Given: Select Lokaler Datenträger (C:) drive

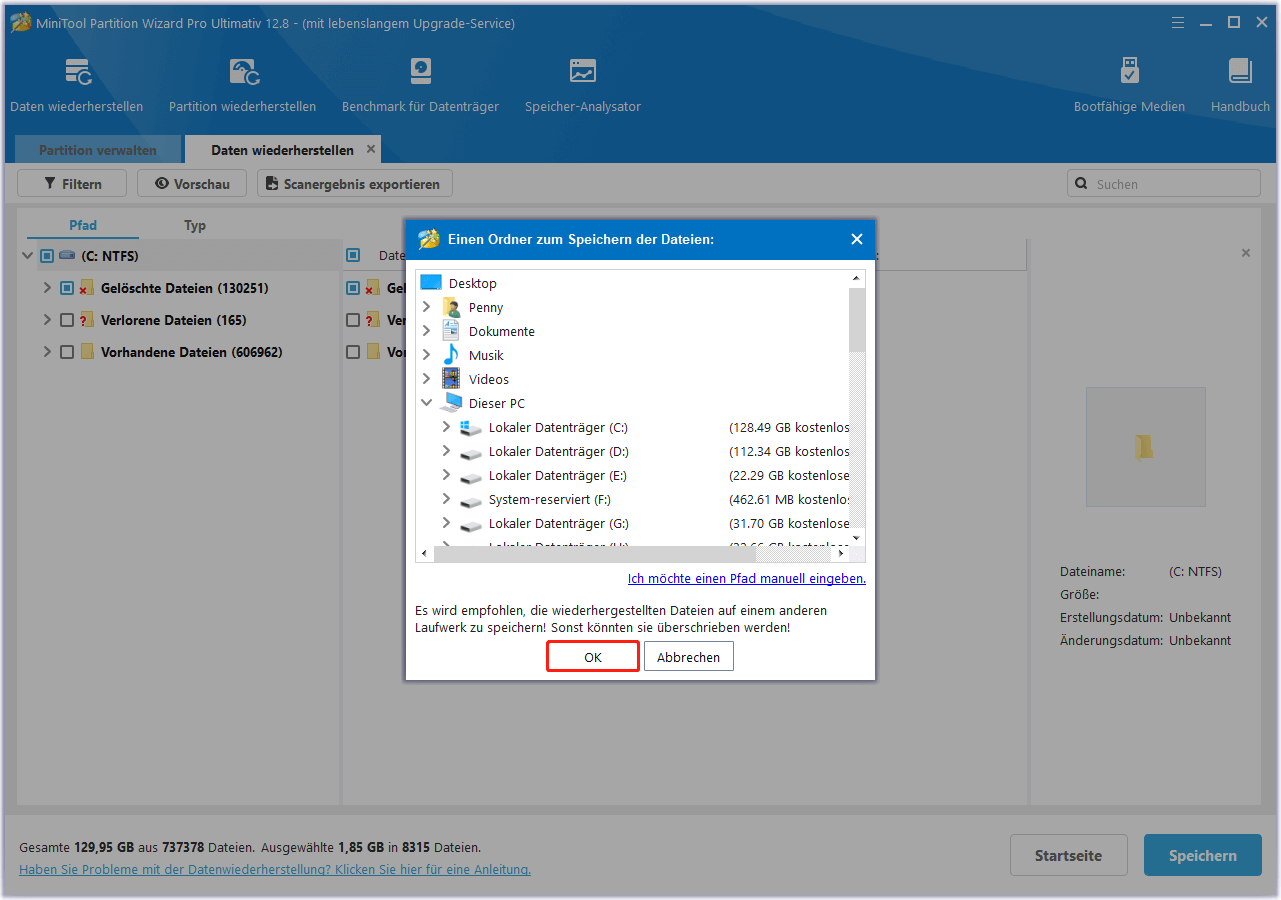Looking at the screenshot, I should (x=558, y=427).
